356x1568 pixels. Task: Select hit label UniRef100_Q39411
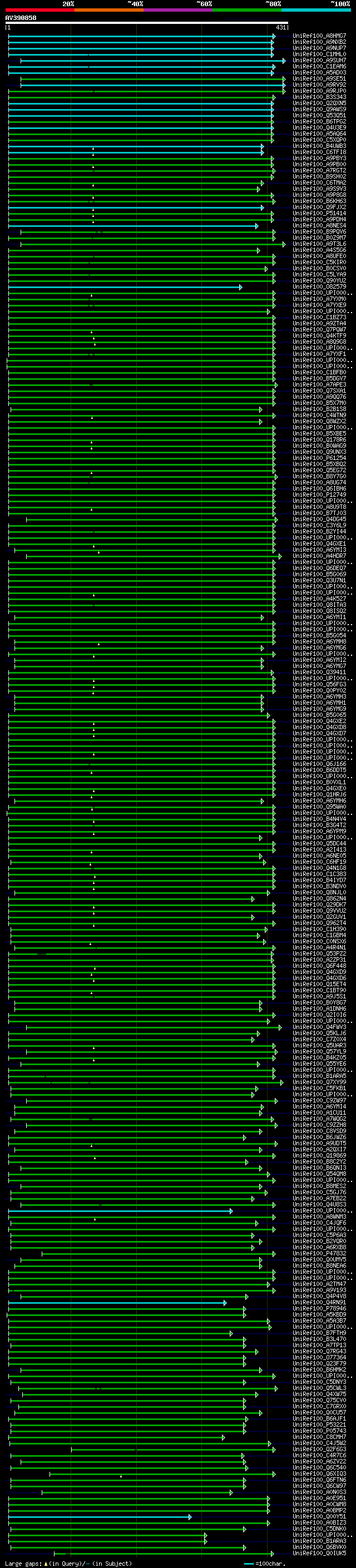point(319,672)
